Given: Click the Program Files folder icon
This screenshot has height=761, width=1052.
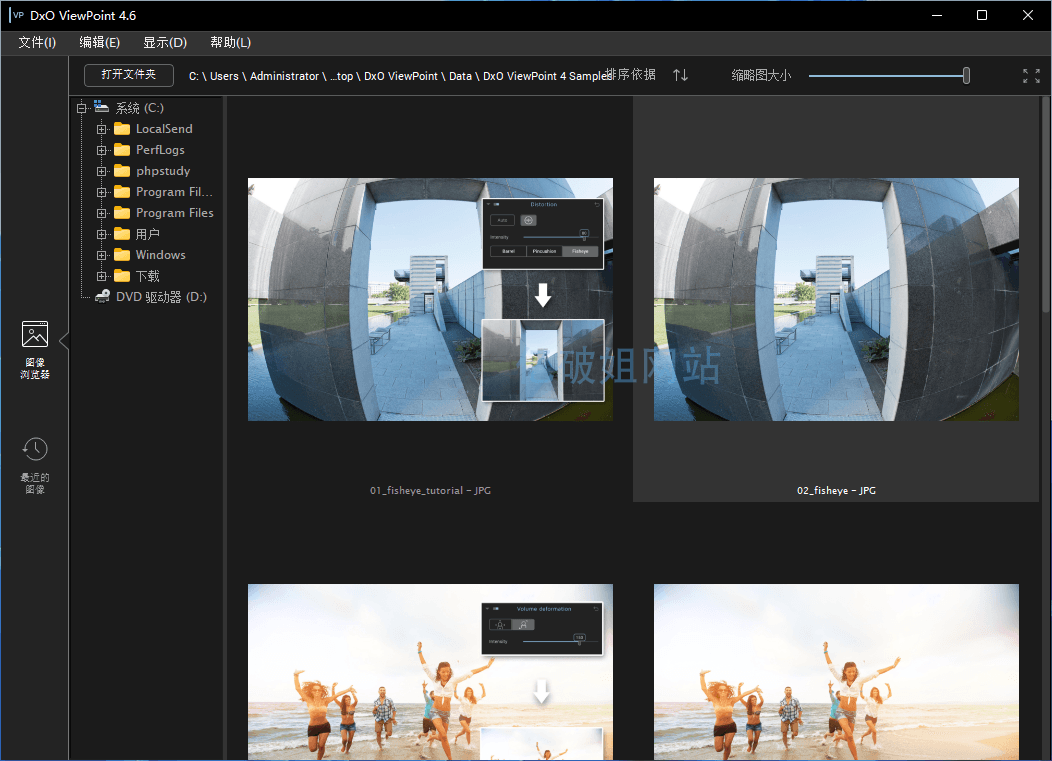Looking at the screenshot, I should point(122,213).
